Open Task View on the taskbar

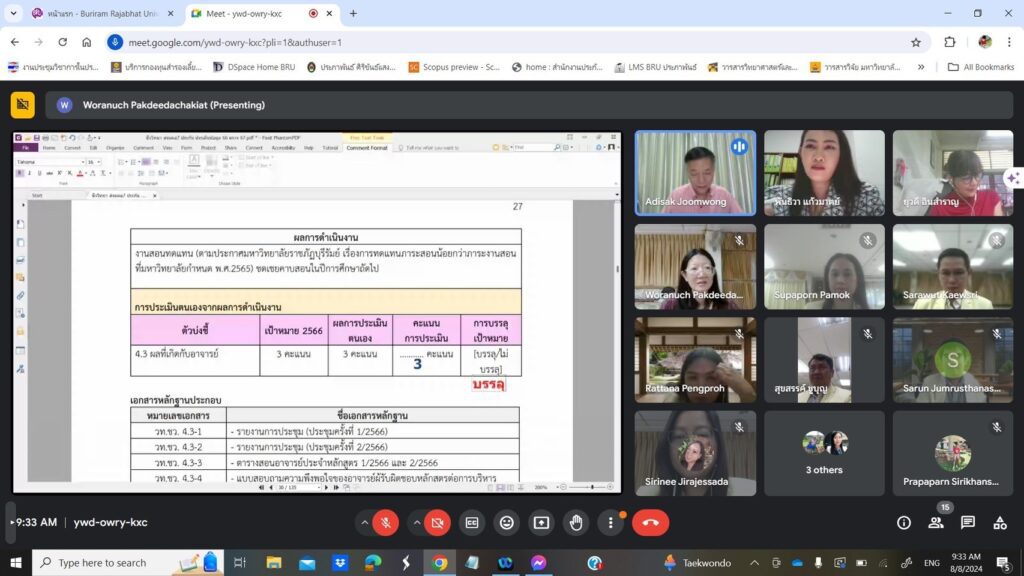(240, 562)
